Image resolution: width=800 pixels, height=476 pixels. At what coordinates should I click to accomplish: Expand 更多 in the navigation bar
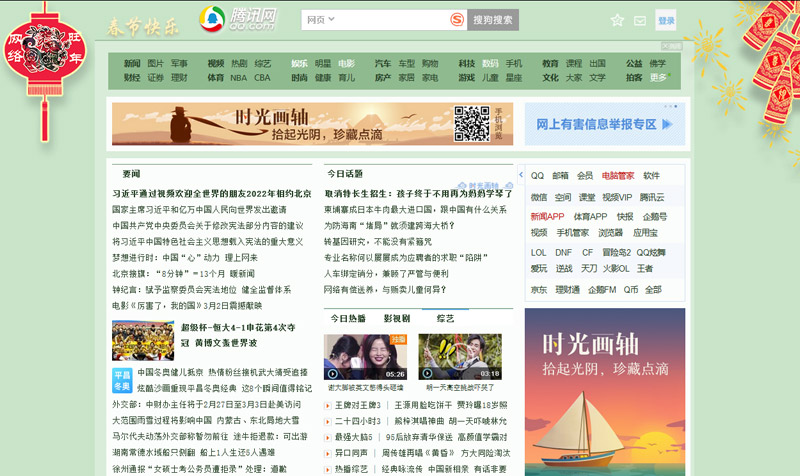[x=659, y=78]
